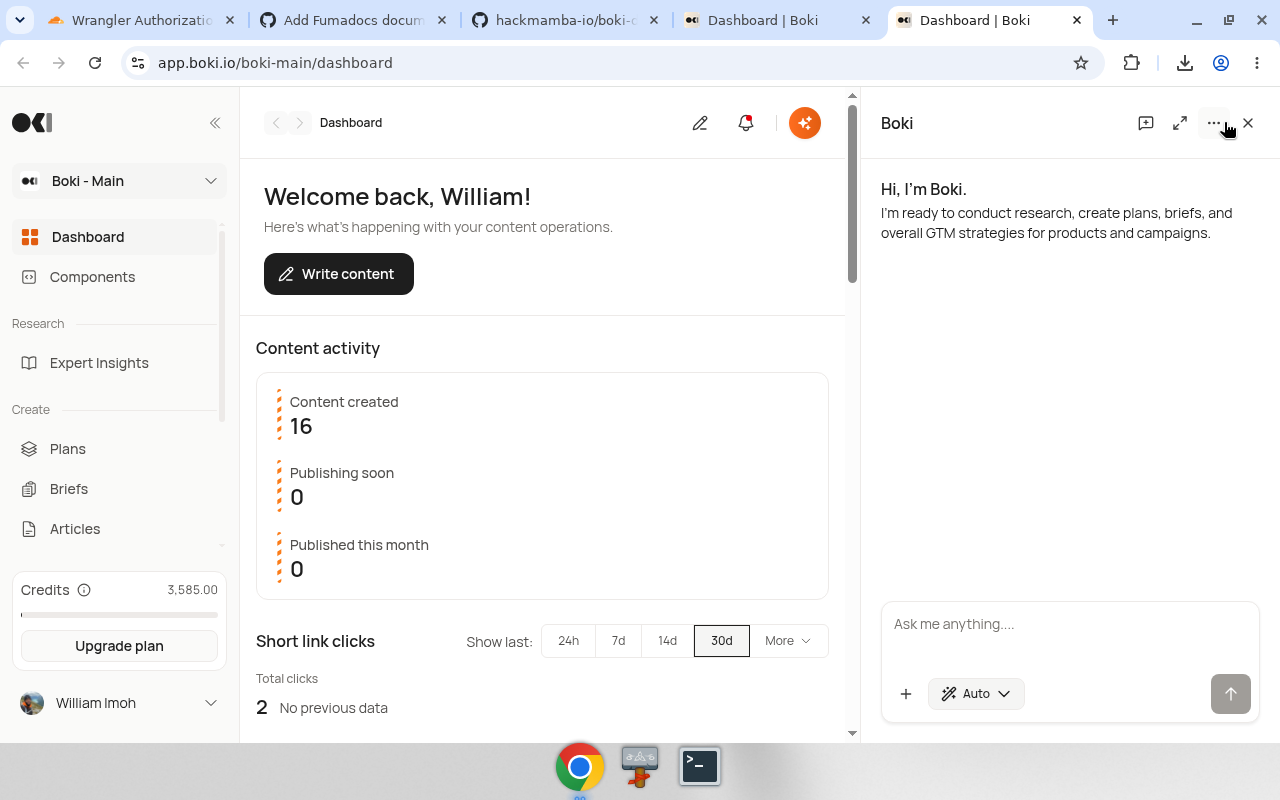The height and width of the screenshot is (800, 1280).
Task: Open the terminal icon in the dock
Action: 700,766
